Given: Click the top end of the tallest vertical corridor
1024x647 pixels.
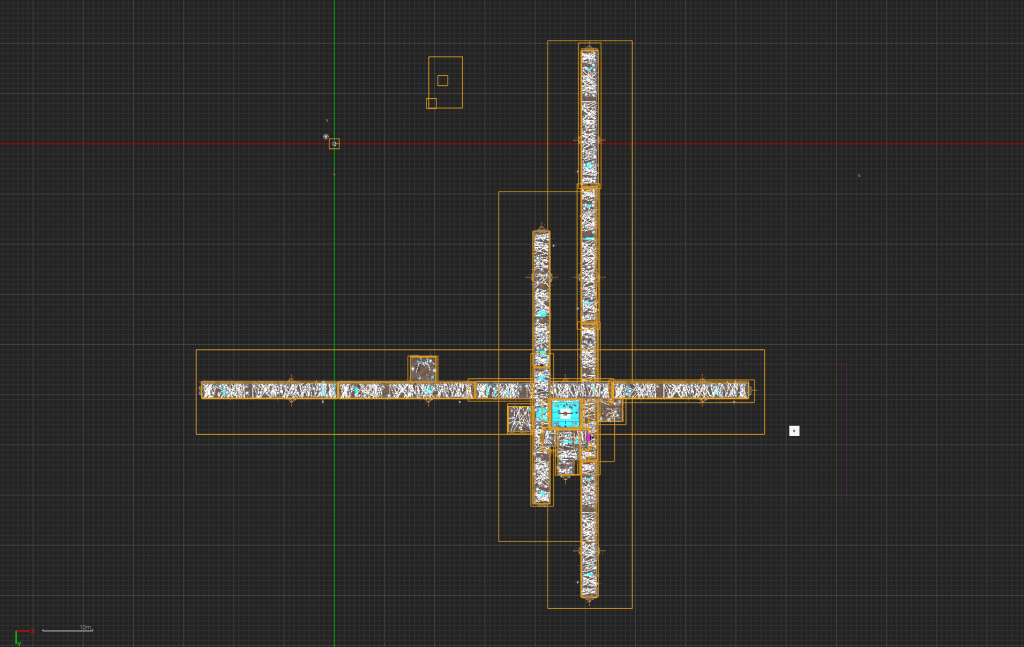Looking at the screenshot, I should [x=589, y=52].
